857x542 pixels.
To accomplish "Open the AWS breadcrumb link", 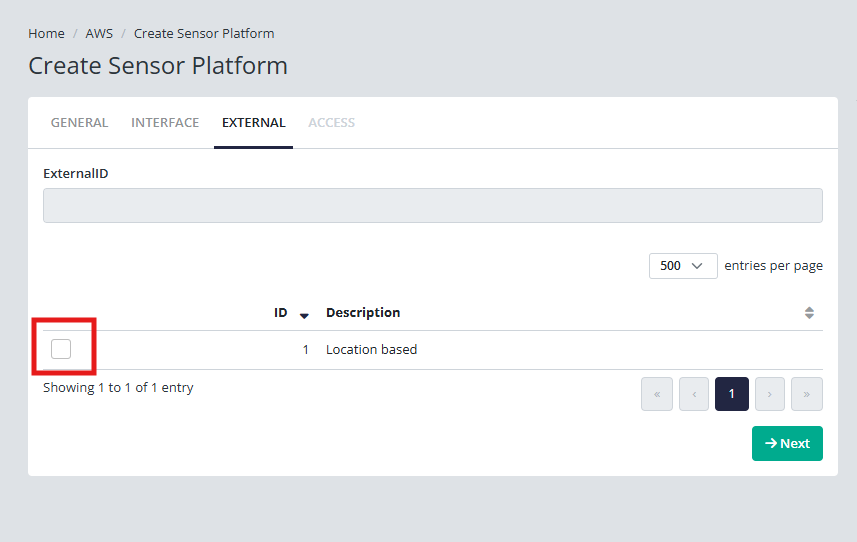I will pos(99,33).
